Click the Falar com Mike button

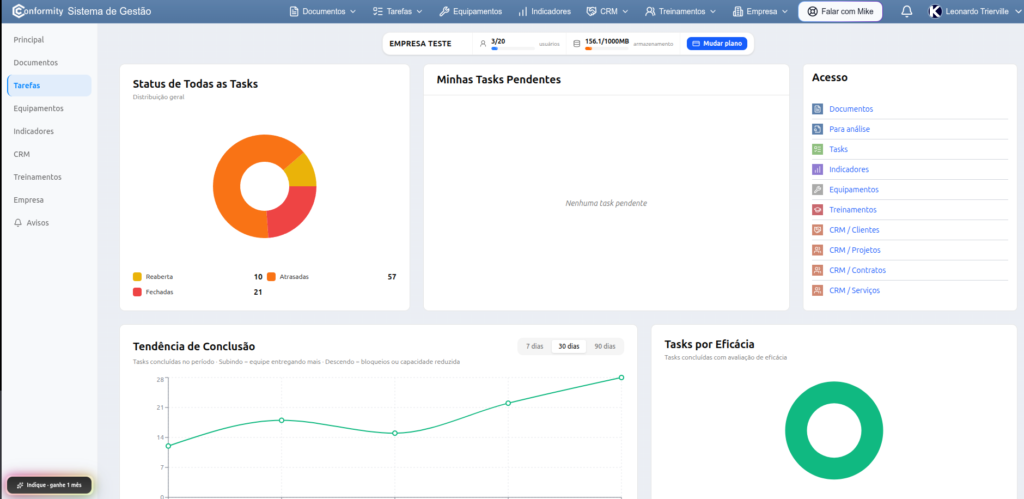click(840, 11)
